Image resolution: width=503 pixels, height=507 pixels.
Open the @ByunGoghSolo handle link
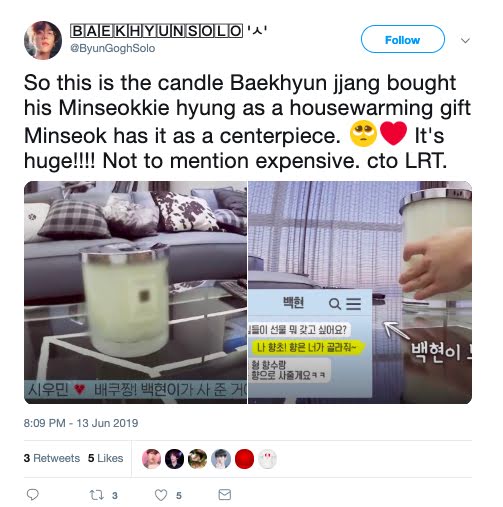pyautogui.click(x=113, y=48)
